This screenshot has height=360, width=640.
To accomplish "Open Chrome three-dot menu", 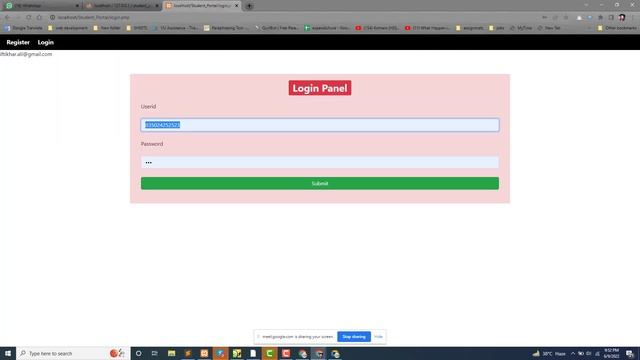I will click(633, 18).
